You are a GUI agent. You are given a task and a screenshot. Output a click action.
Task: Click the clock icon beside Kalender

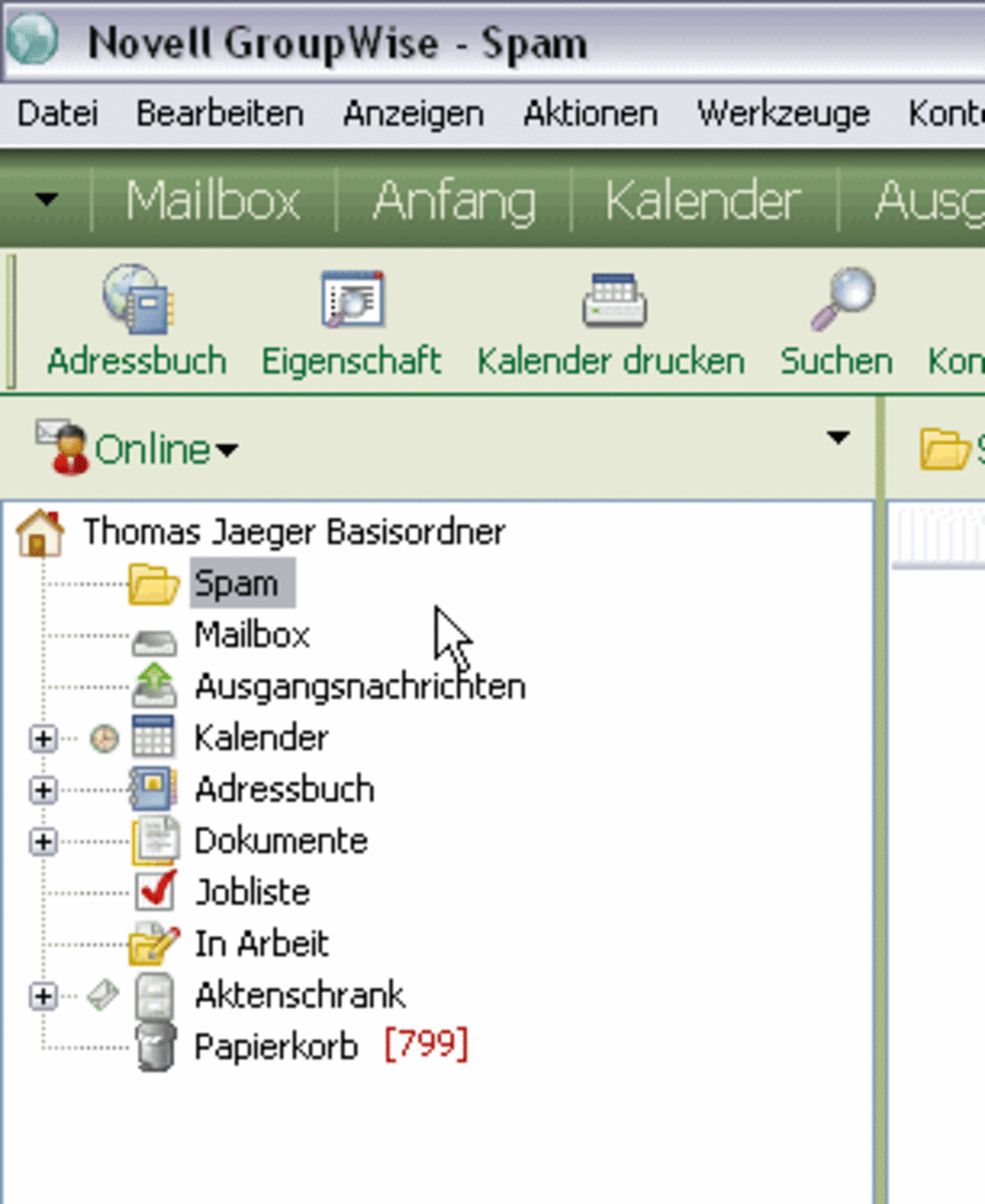click(104, 739)
